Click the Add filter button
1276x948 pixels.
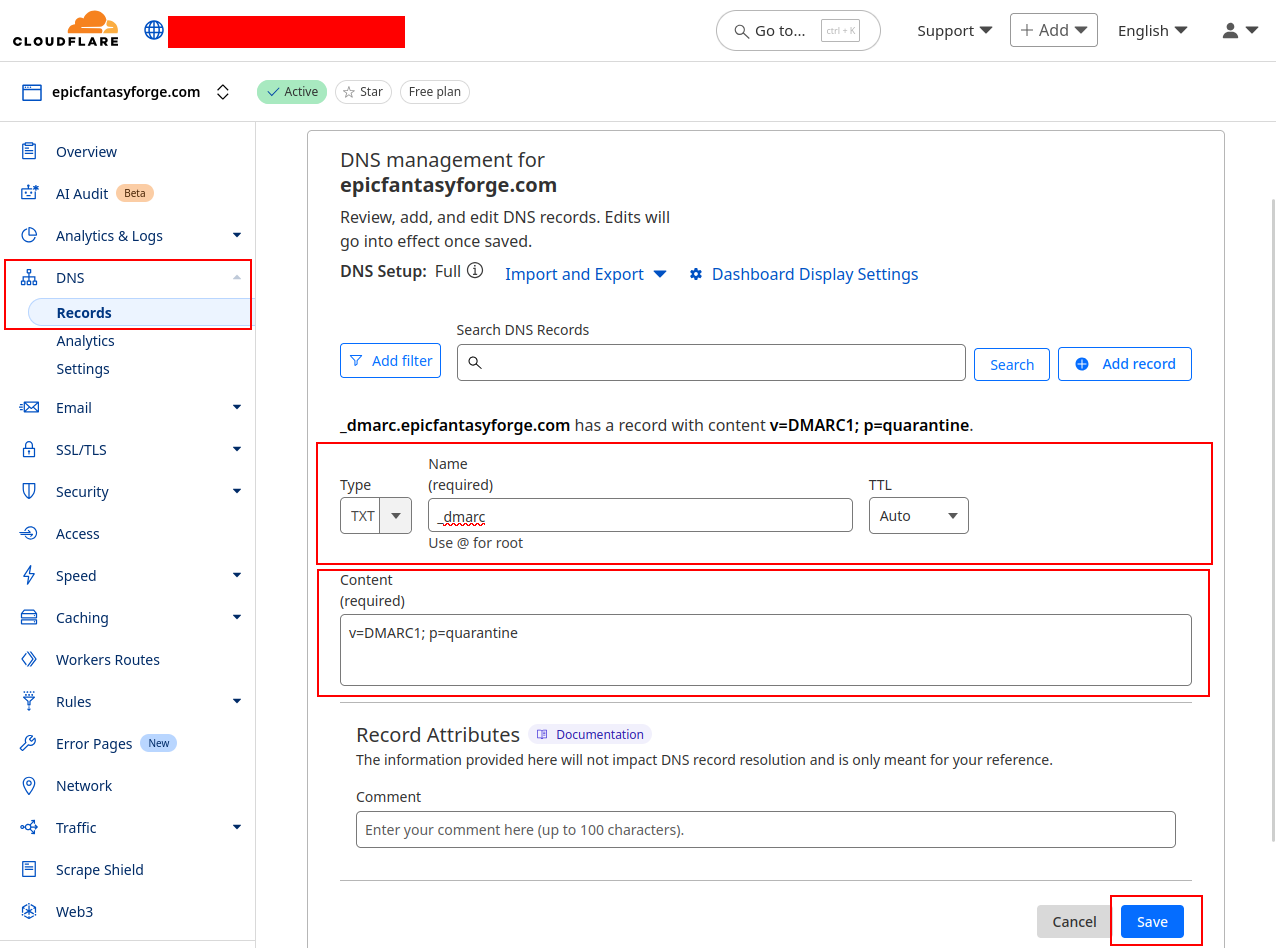point(391,361)
